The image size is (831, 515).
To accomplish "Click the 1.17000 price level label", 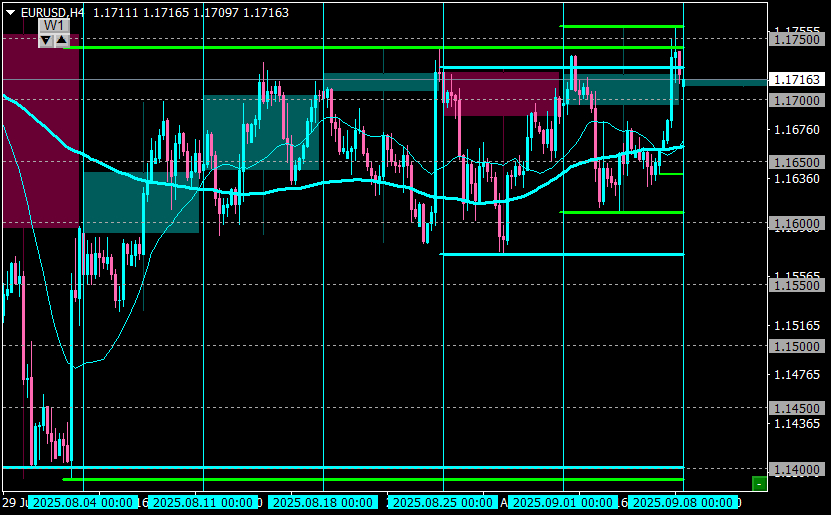I will tap(797, 101).
